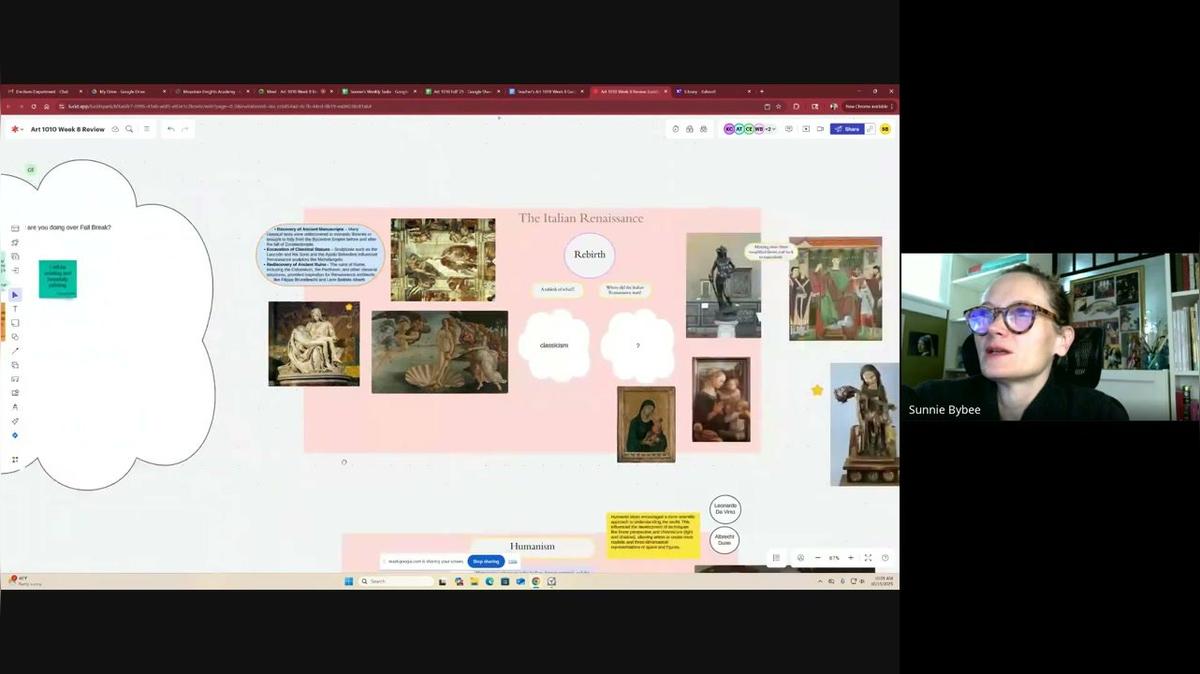Viewport: 1200px width, 674px height.
Task: Switch to the My Drive - Google Drive tab
Action: pyautogui.click(x=124, y=91)
